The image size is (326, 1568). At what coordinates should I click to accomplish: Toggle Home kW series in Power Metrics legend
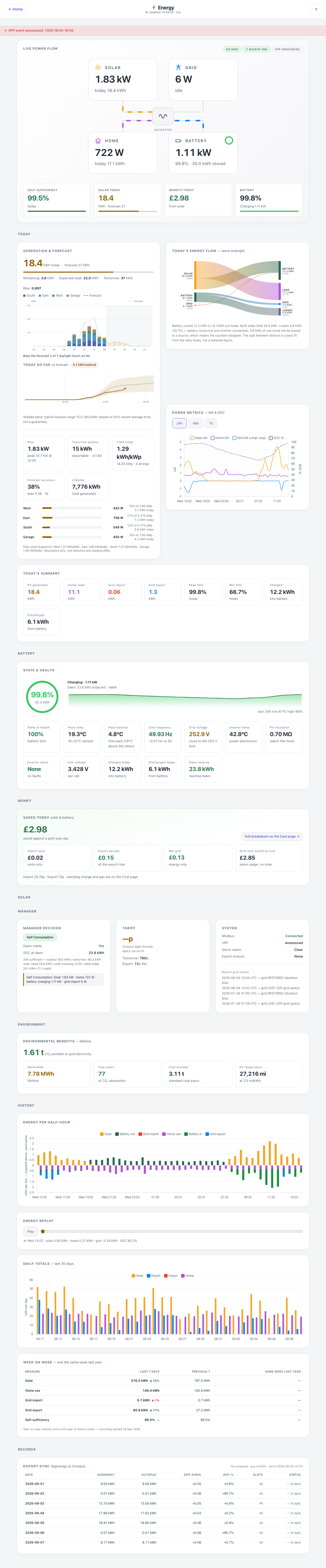coord(220,438)
